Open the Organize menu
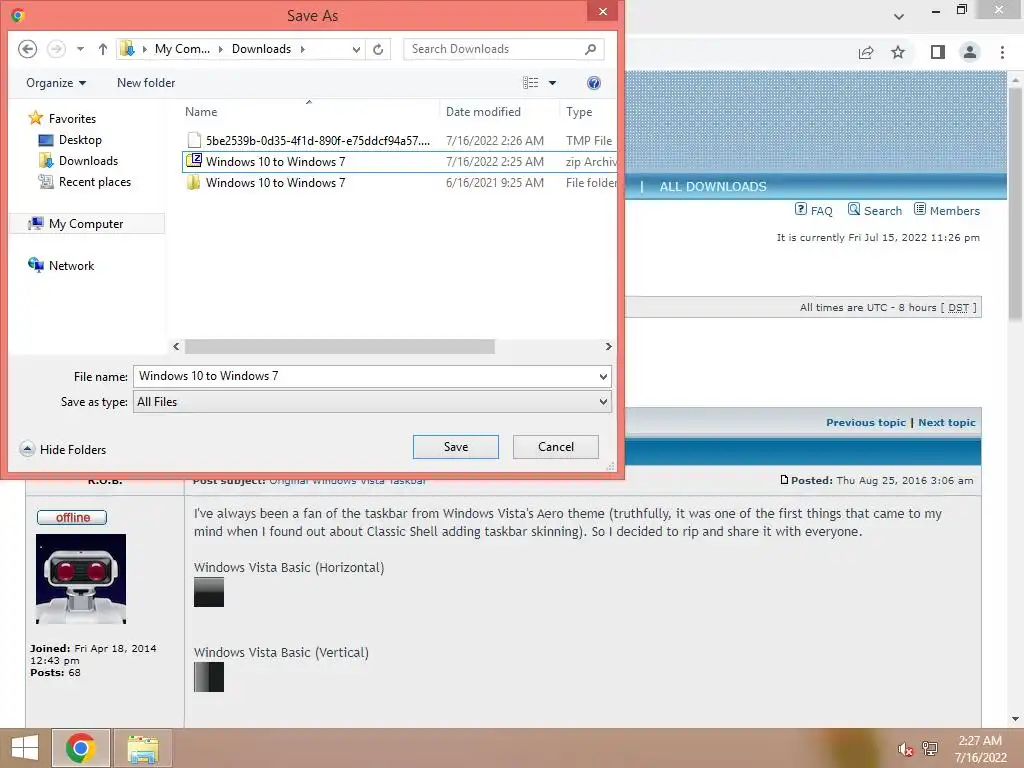1024x768 pixels. 56,83
